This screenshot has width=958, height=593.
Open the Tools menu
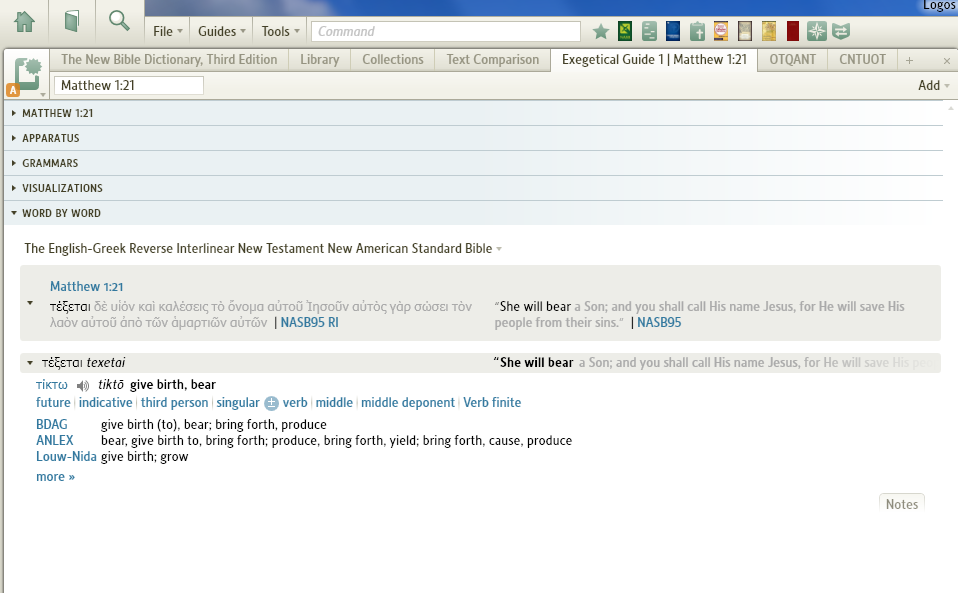280,31
